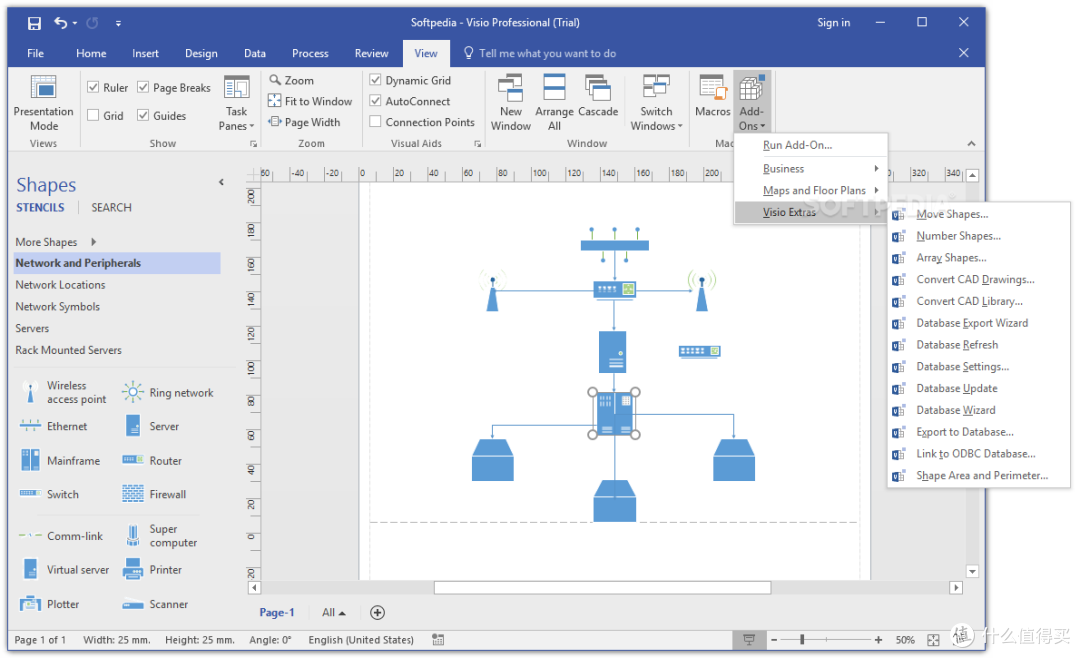This screenshot has width=1080, height=658.
Task: Open the Add-Ons dropdown
Action: [x=751, y=102]
